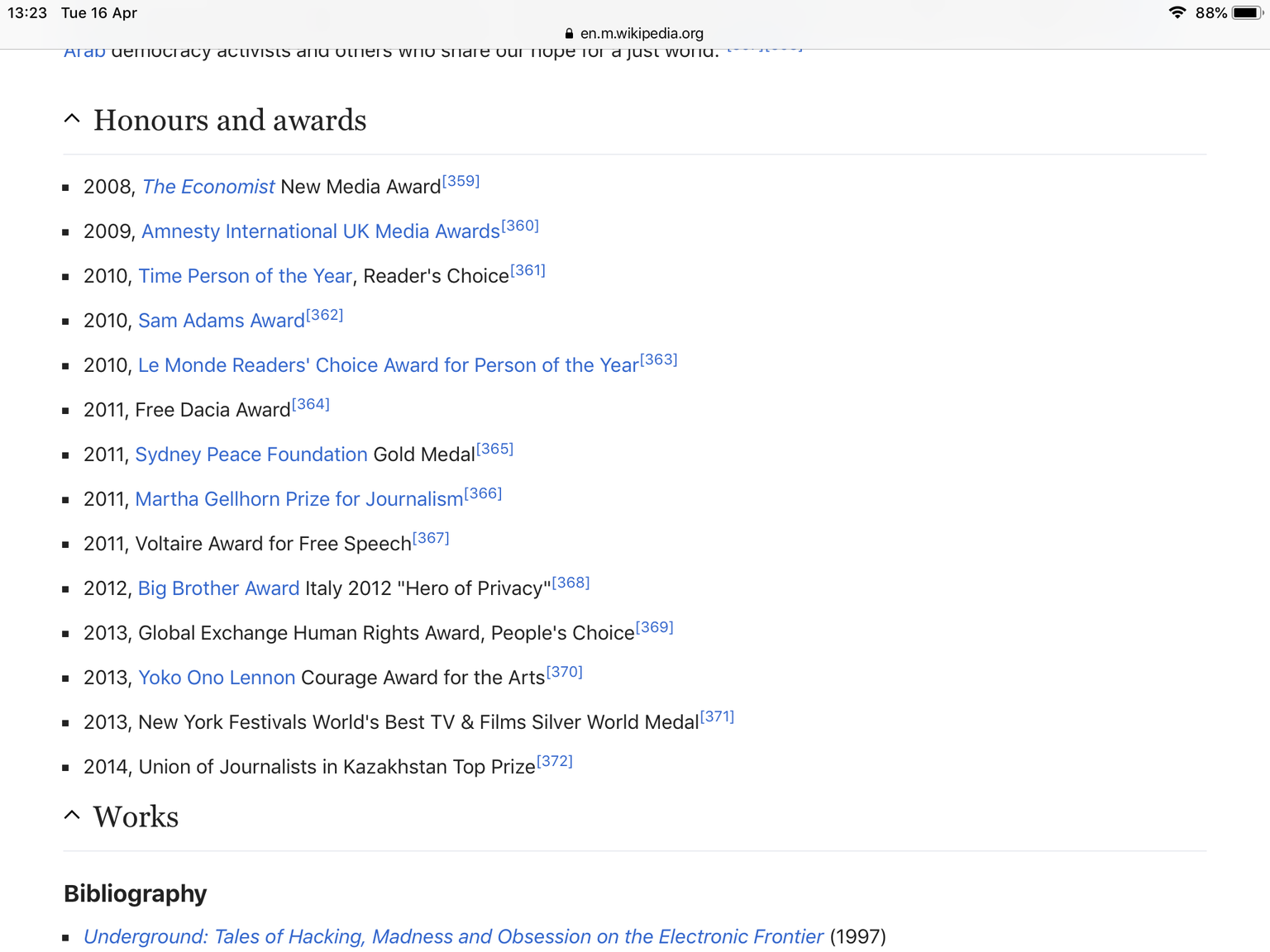
Task: Open Amnesty International UK Media Awards link
Action: click(321, 231)
